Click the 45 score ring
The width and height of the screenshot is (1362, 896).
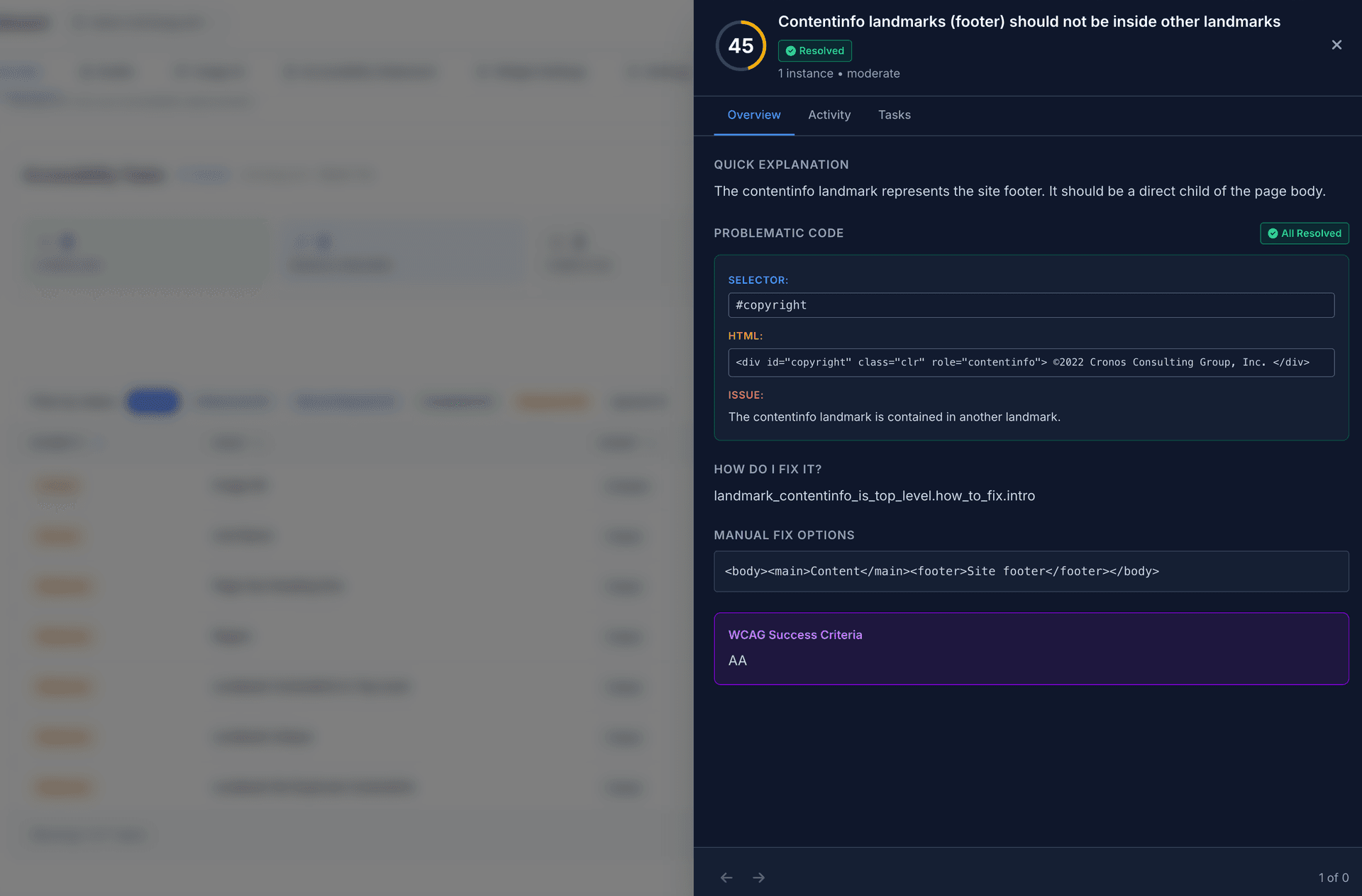(741, 46)
